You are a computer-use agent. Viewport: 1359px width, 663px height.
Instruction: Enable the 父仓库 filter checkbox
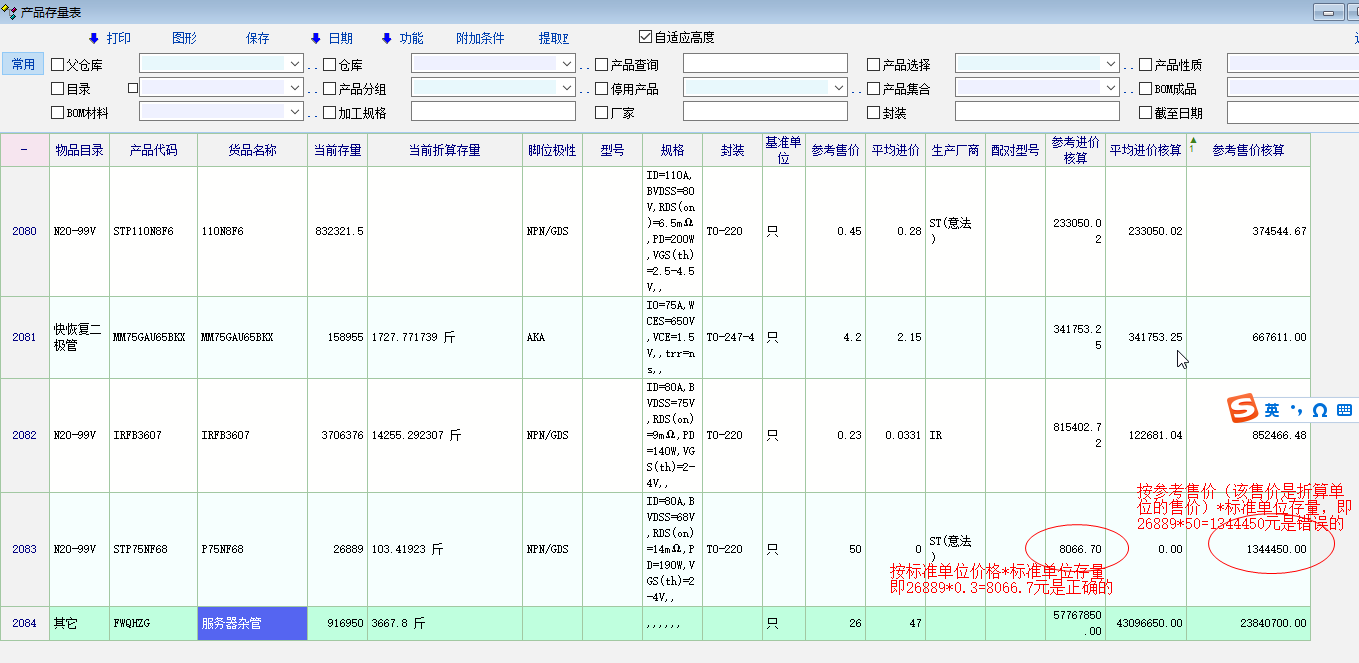click(57, 65)
